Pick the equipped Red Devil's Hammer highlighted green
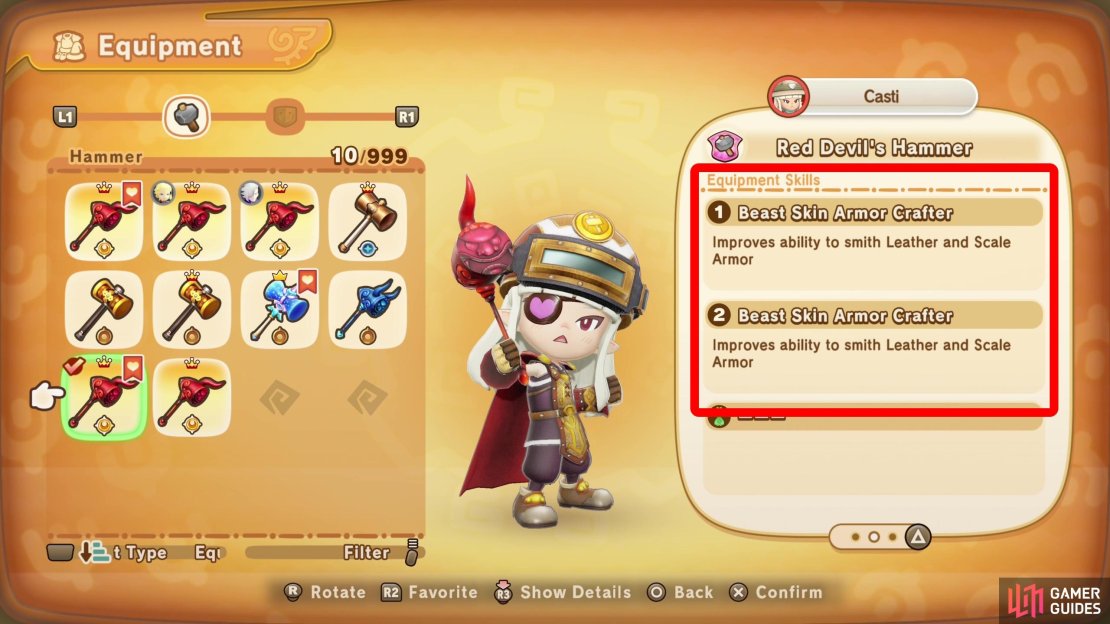The image size is (1110, 624). tap(104, 397)
